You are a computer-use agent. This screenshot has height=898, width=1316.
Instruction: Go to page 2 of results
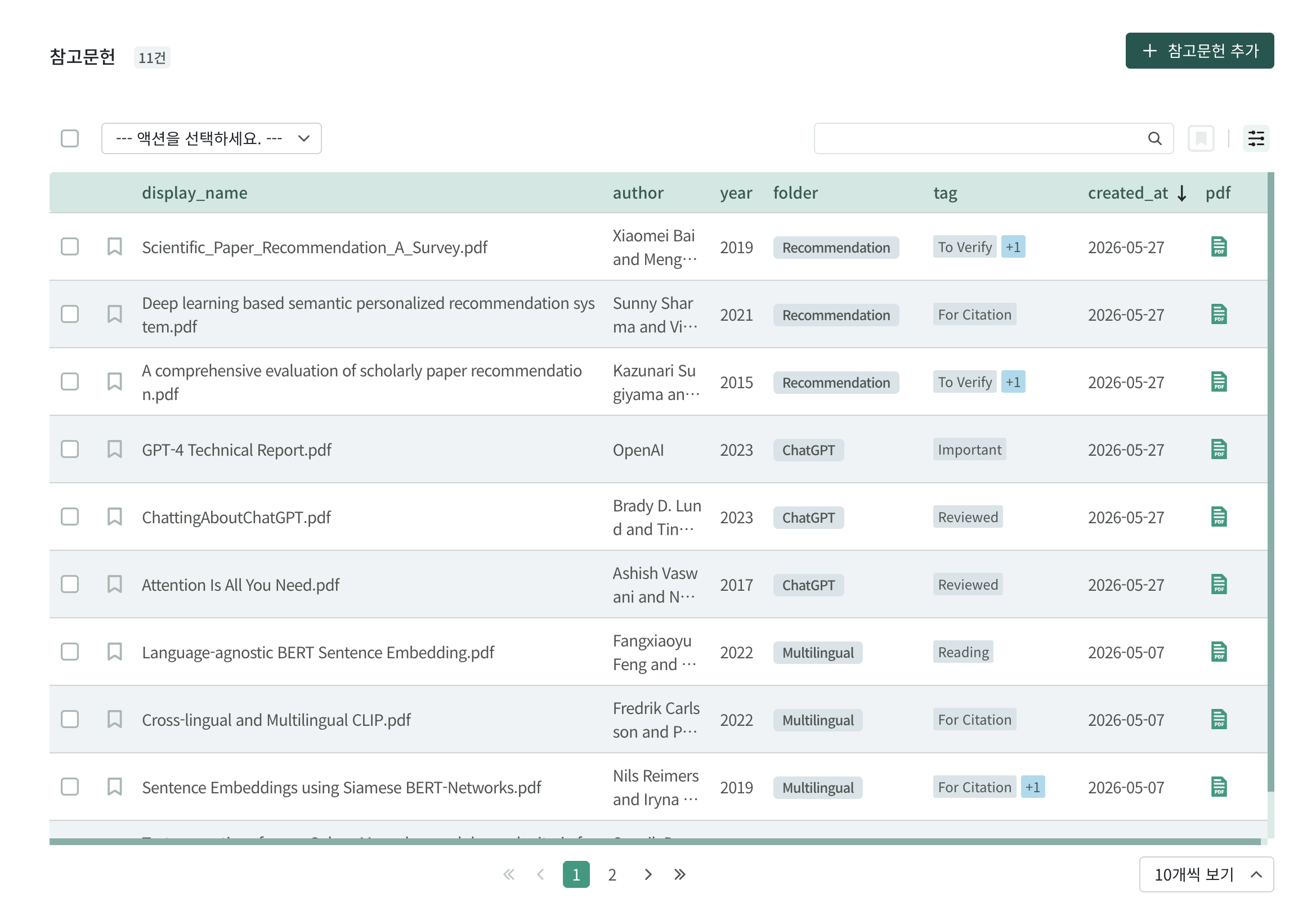(x=612, y=874)
